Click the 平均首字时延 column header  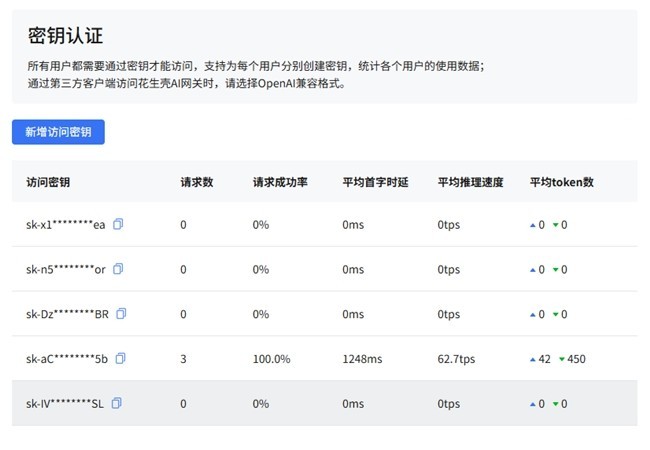[x=375, y=182]
